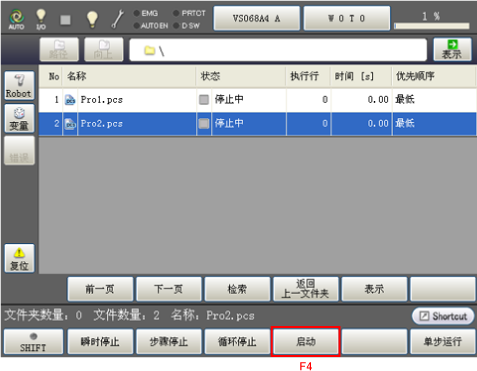The width and height of the screenshot is (477, 371).
Task: Select the Pro2.pcs program row
Action: [x=257, y=124]
